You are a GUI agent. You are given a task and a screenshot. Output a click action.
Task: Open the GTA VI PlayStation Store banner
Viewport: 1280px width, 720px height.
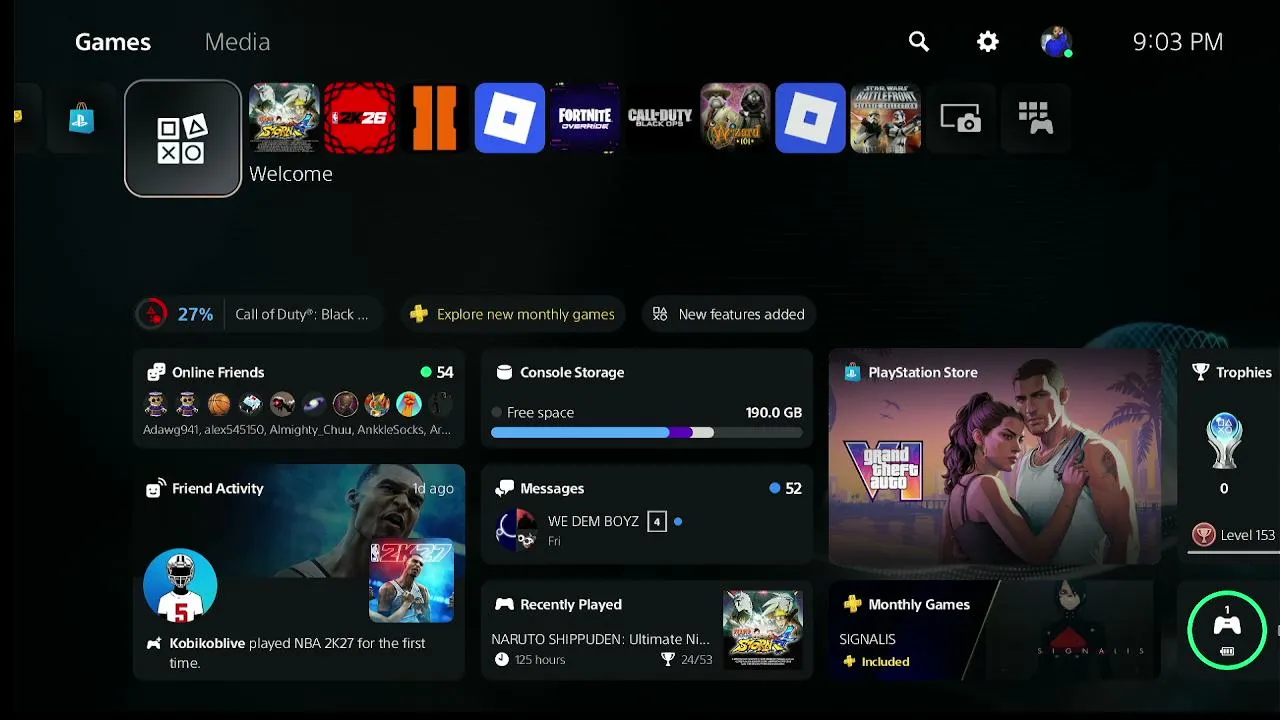[x=995, y=456]
